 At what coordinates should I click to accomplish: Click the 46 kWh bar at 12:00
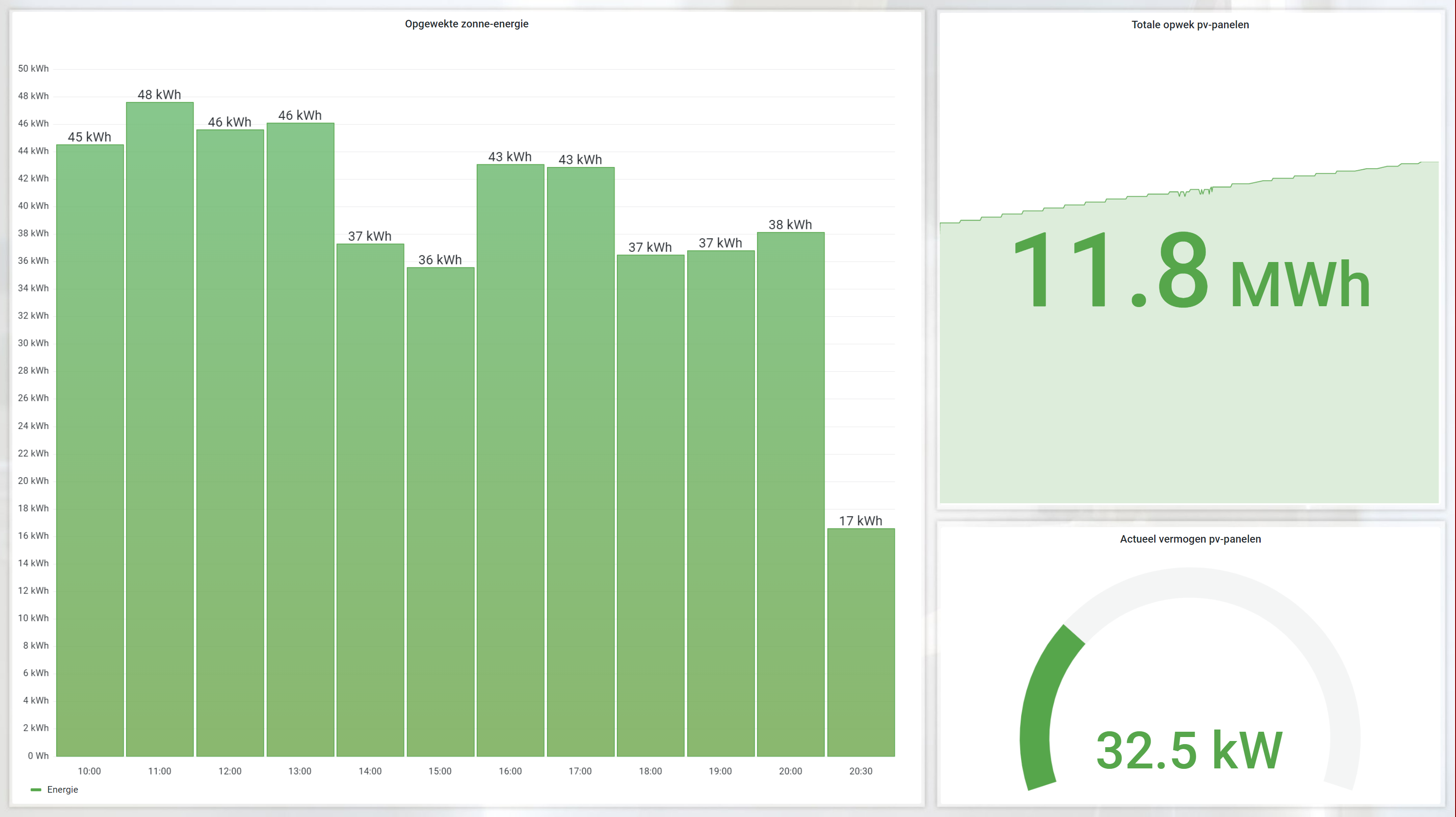click(230, 444)
